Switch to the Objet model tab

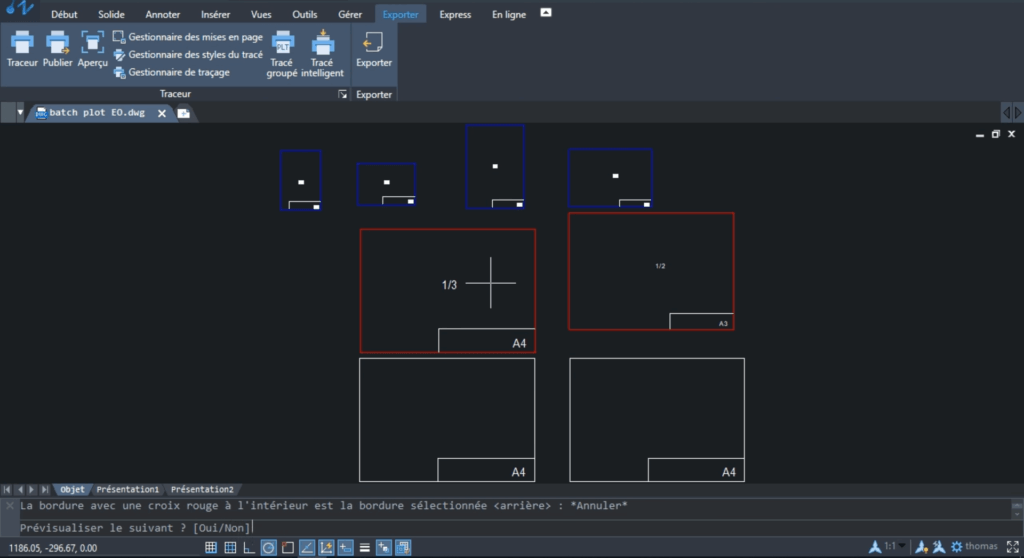(x=72, y=489)
